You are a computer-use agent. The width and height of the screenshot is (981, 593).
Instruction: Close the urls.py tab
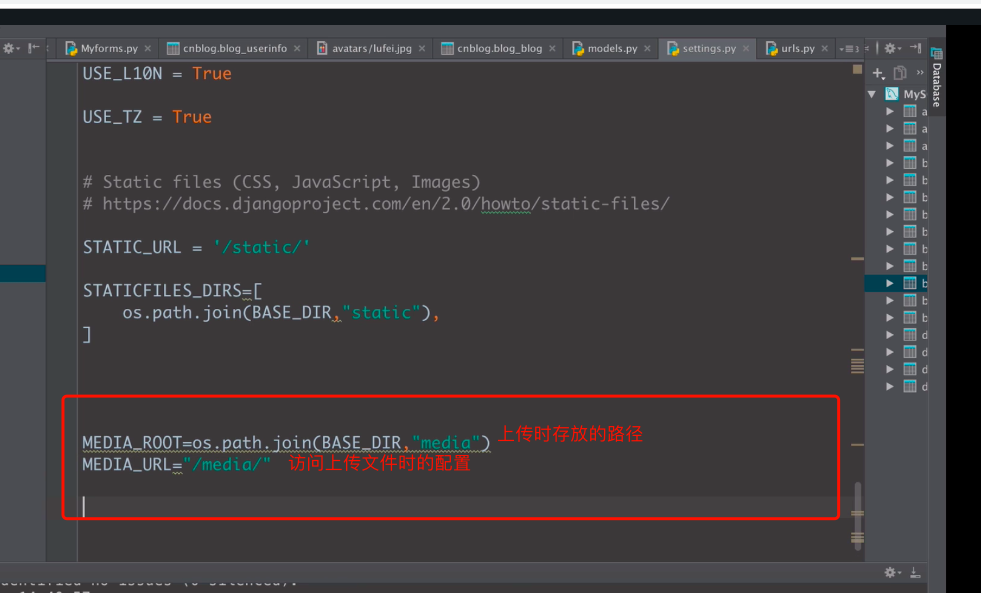[x=825, y=48]
